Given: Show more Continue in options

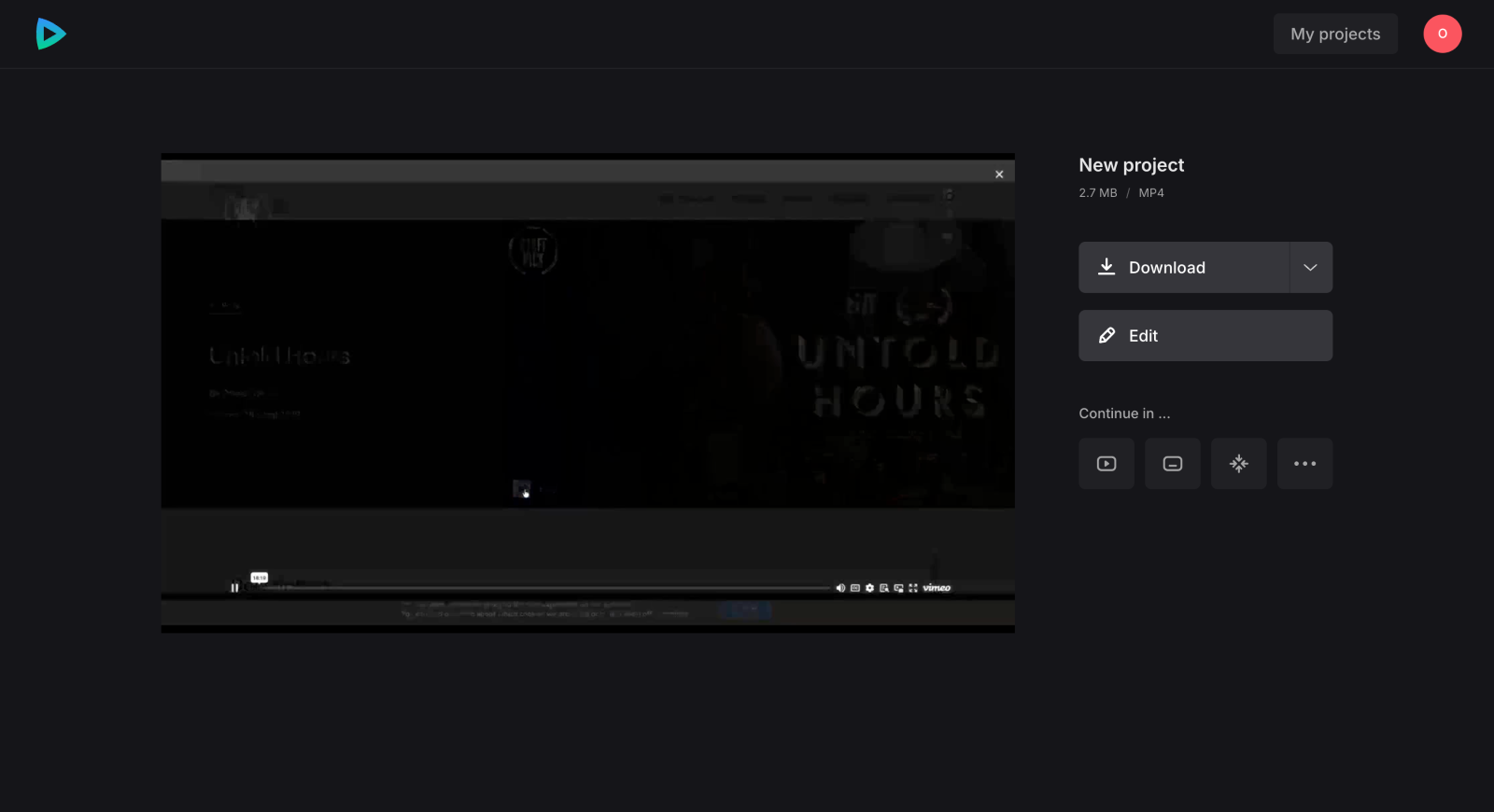Looking at the screenshot, I should [1304, 464].
